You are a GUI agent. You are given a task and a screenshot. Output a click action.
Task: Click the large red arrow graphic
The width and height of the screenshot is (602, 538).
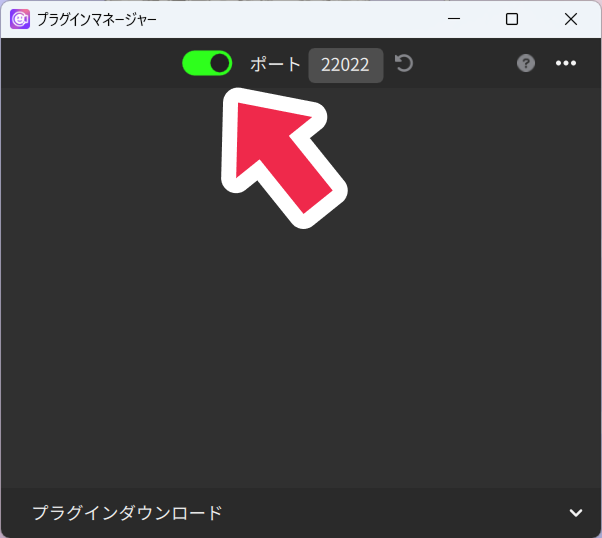tap(283, 155)
